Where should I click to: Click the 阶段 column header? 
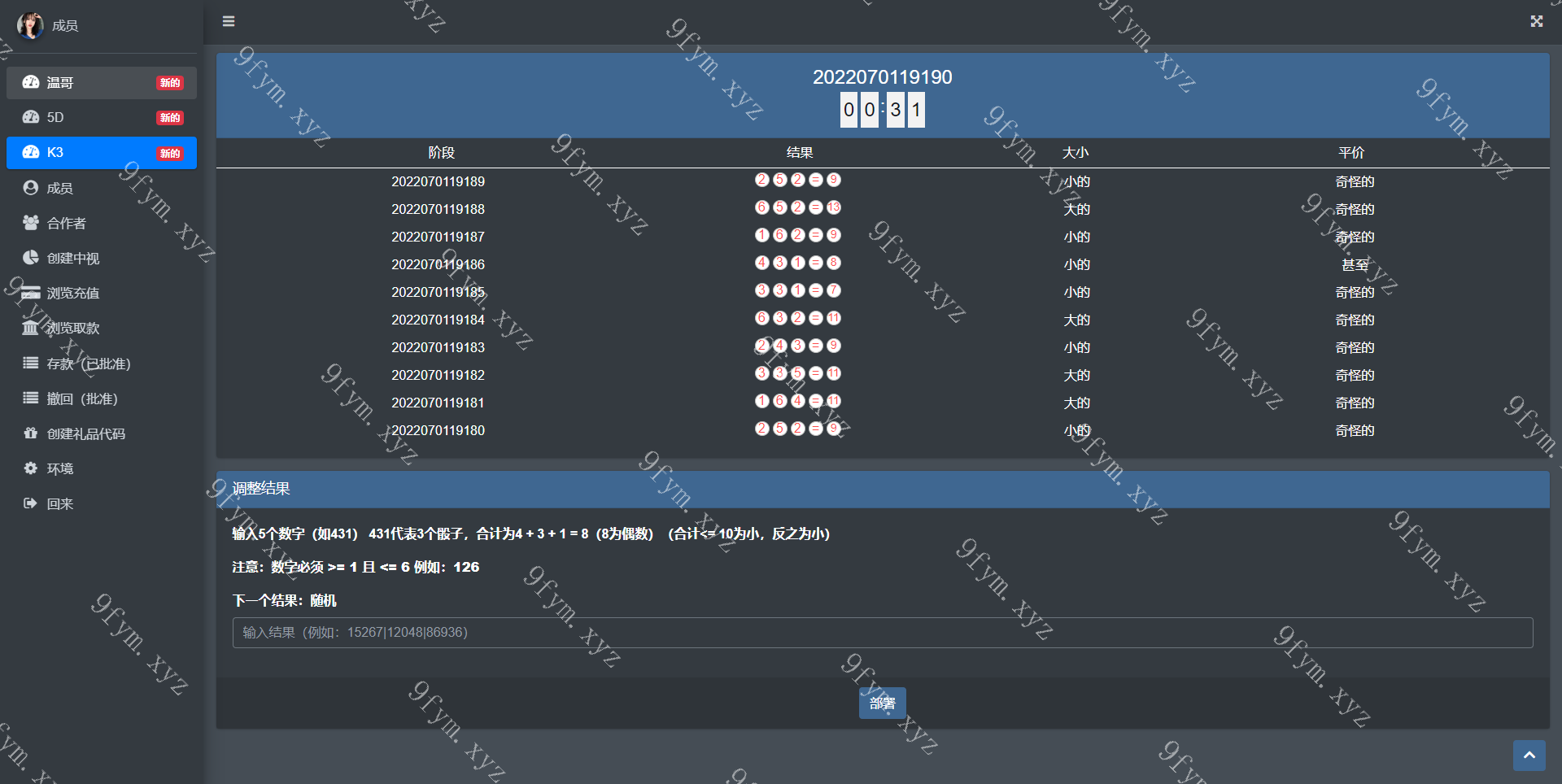click(x=442, y=153)
